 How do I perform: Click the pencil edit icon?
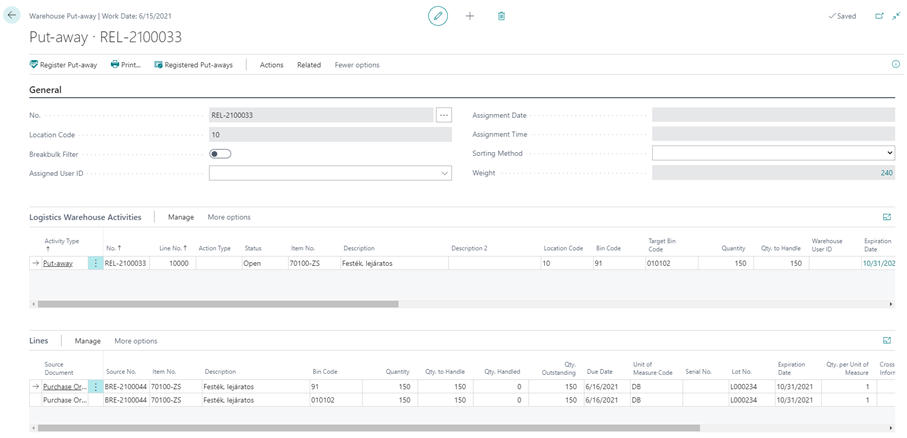point(437,16)
